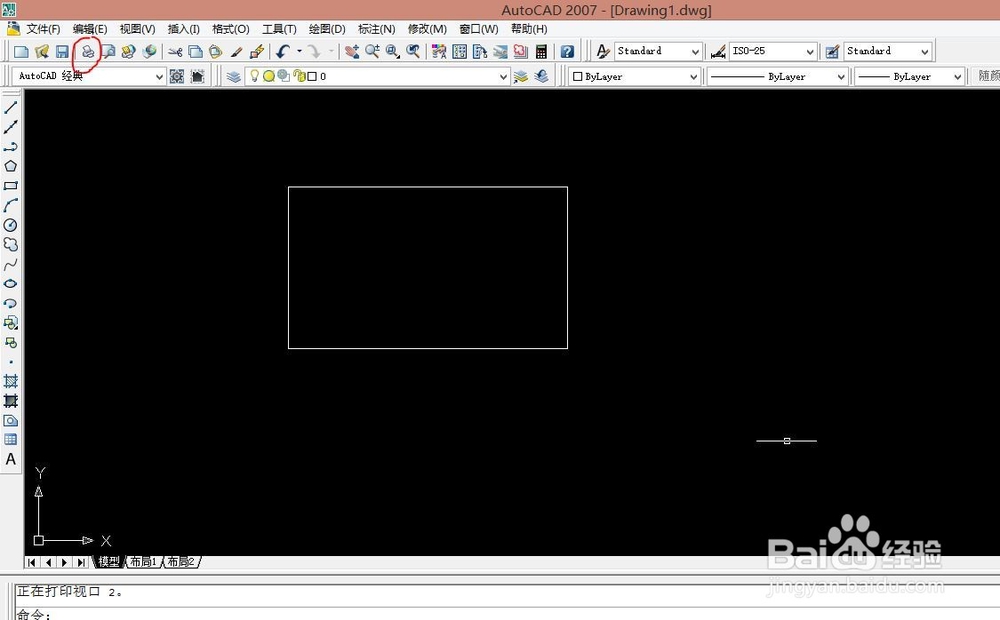Toggle layer 0 lock icon
The width and height of the screenshot is (1000, 620).
pyautogui.click(x=298, y=76)
